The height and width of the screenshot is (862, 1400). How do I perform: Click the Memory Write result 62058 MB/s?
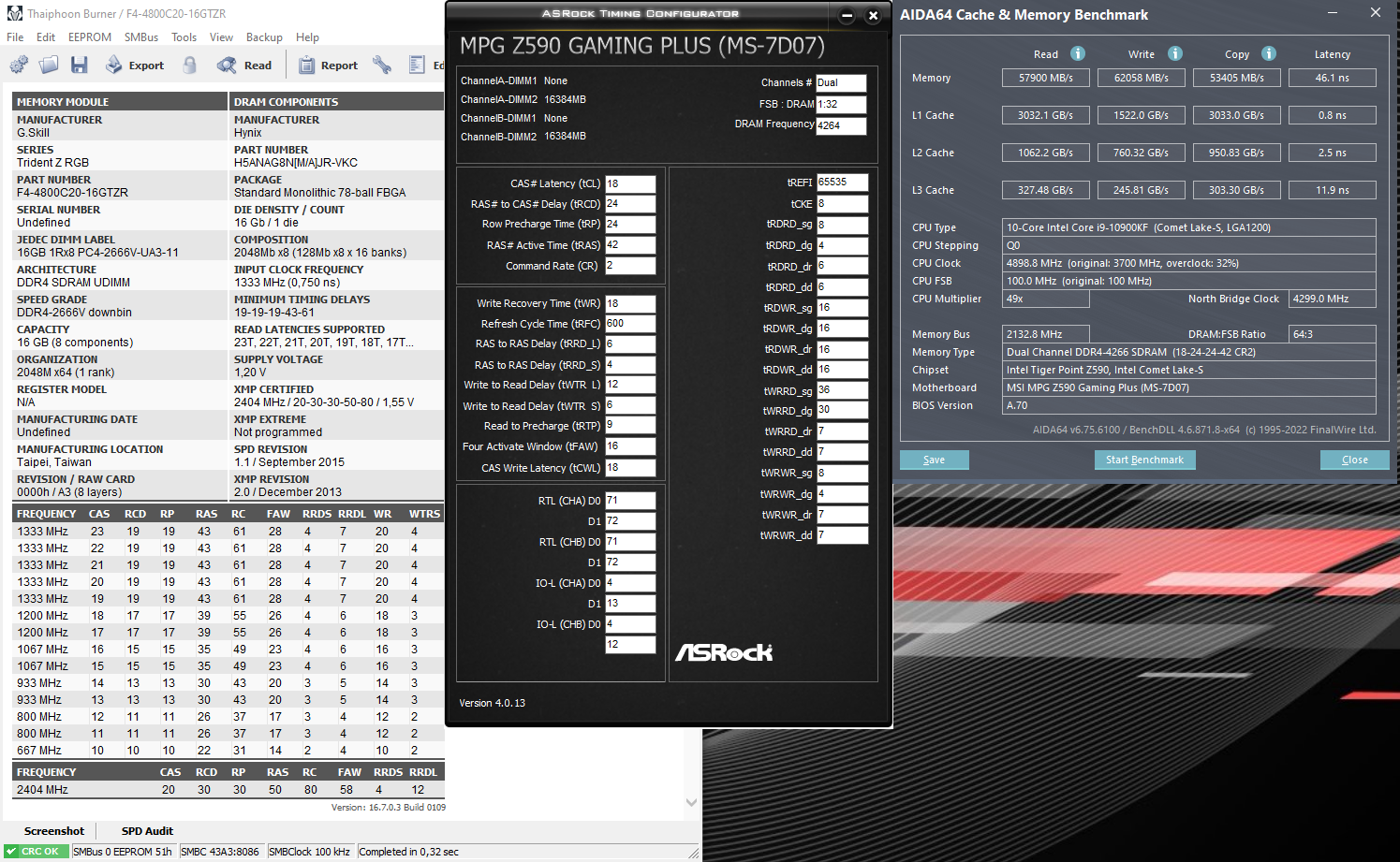(x=1142, y=78)
